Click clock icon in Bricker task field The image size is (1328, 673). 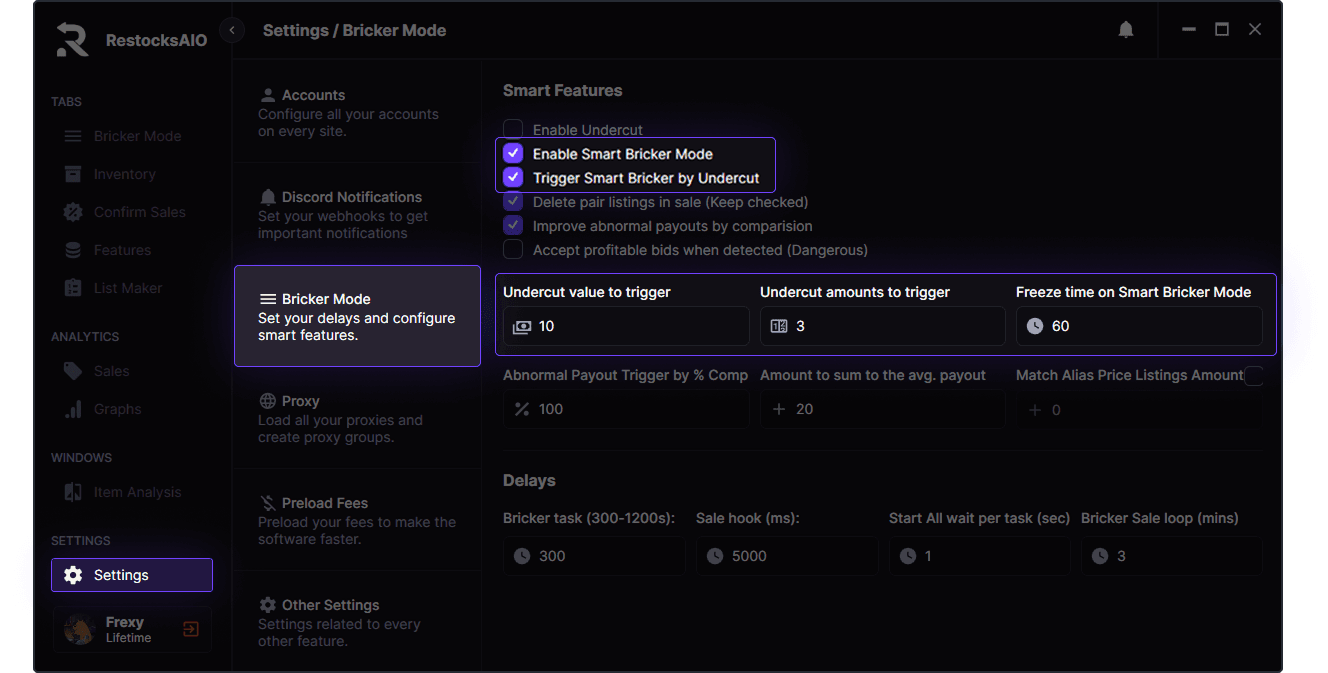522,556
